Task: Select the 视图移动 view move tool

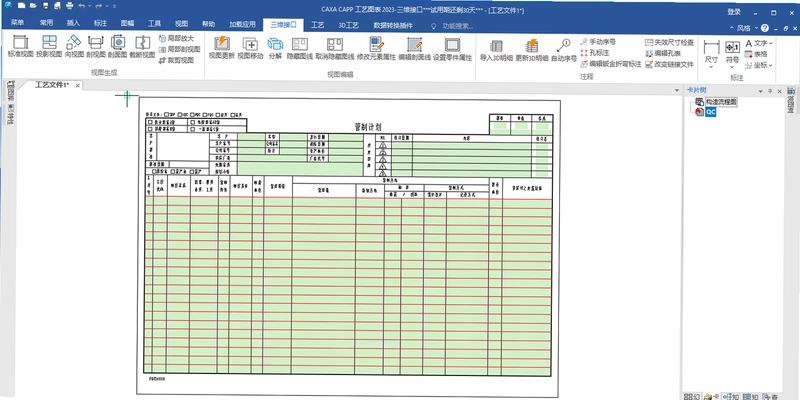Action: (250, 48)
